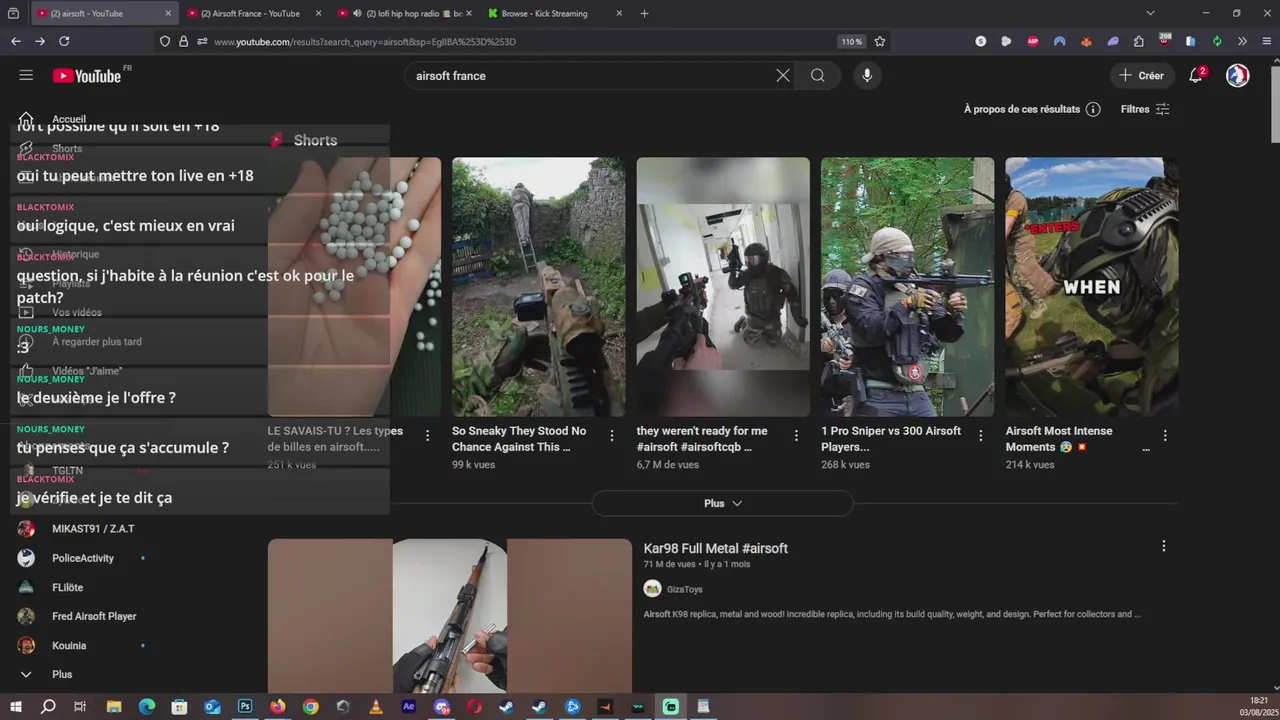Viewport: 1280px width, 720px height.
Task: Play the Kar98 rifle video thumbnail
Action: pyautogui.click(x=450, y=616)
